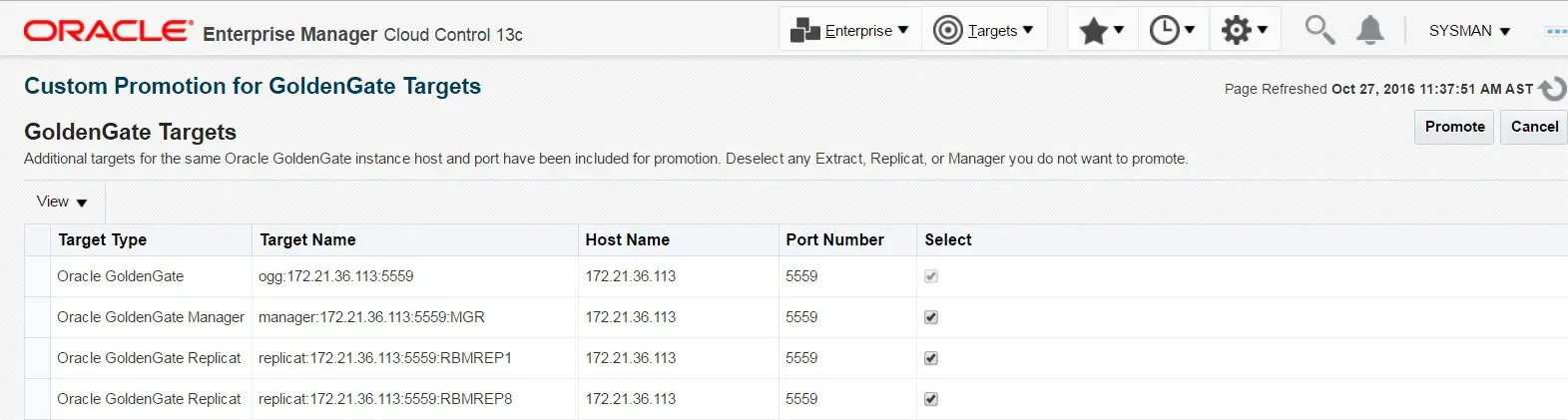Expand the View dropdown
Screen dimensions: 1568x420
[62, 202]
